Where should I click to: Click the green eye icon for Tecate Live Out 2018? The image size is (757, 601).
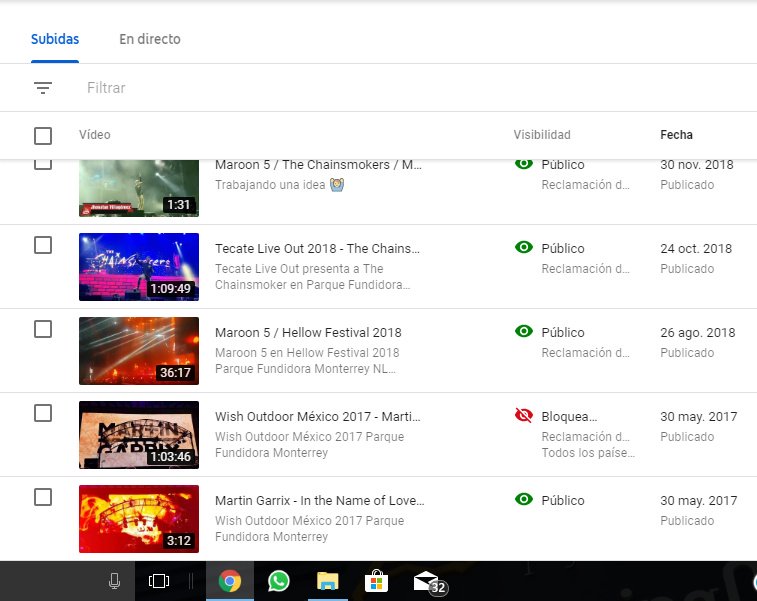524,247
